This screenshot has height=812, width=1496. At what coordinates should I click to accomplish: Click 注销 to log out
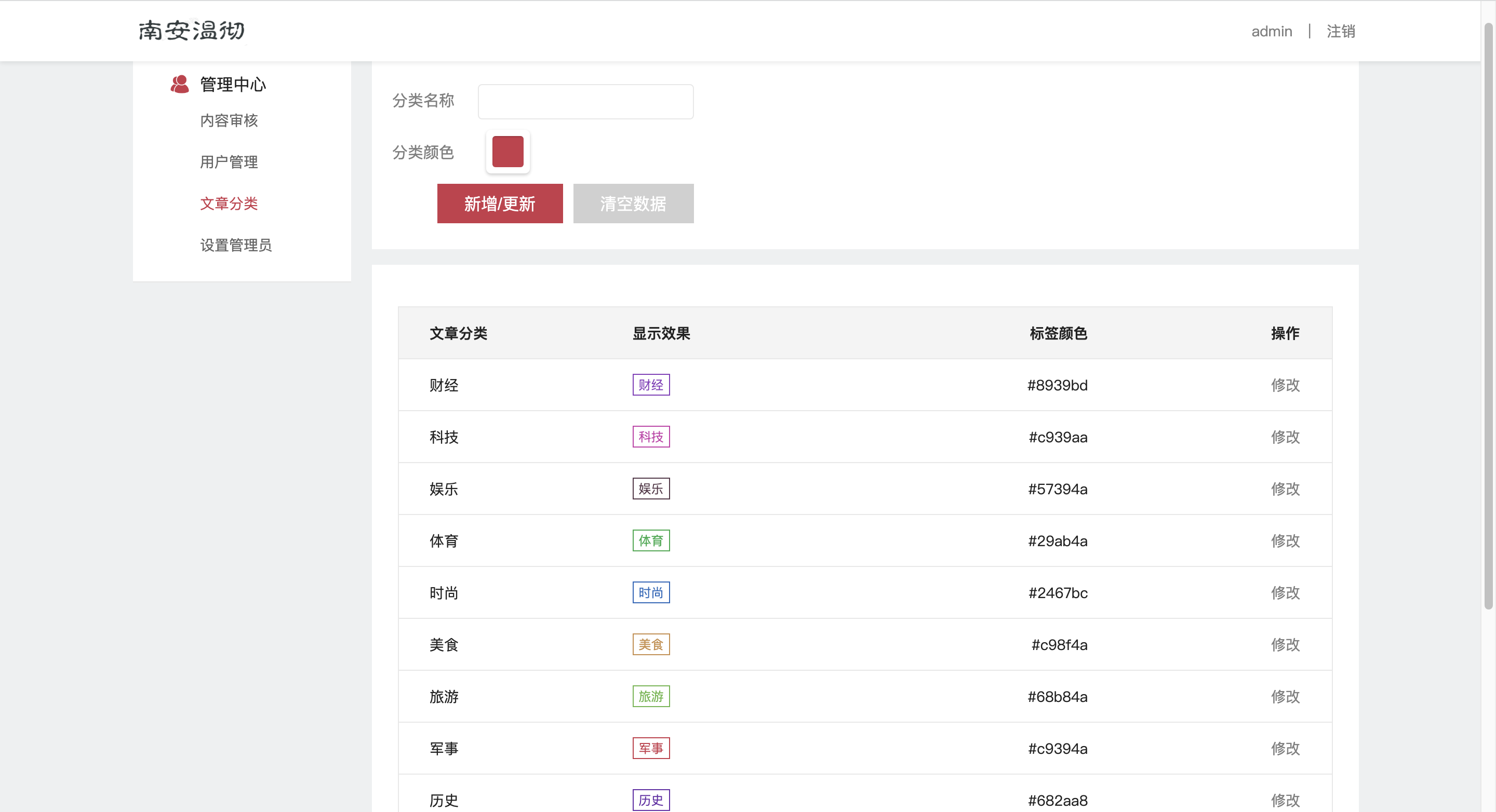click(x=1340, y=31)
